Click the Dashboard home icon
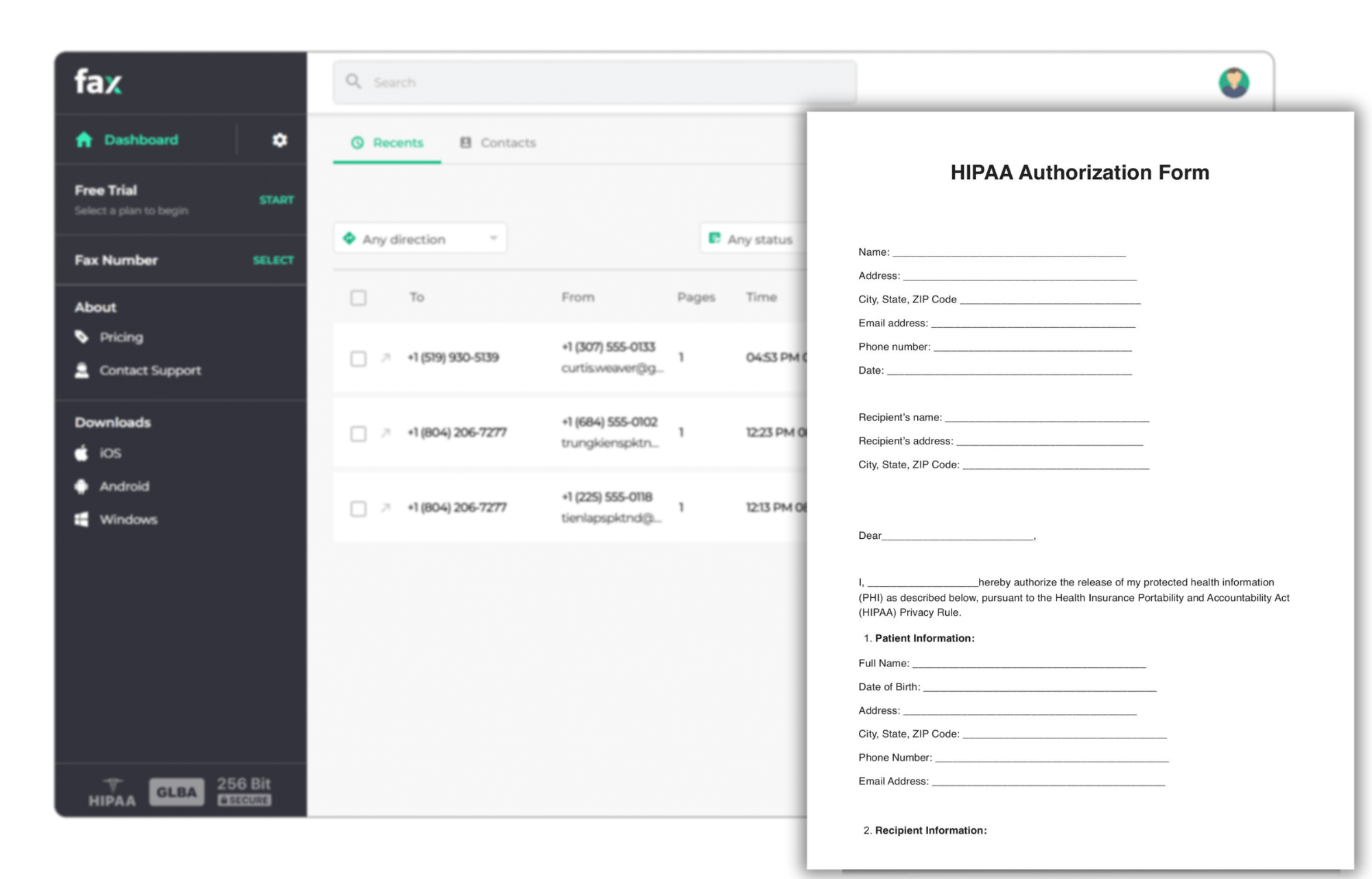Image resolution: width=1372 pixels, height=879 pixels. tap(84, 139)
